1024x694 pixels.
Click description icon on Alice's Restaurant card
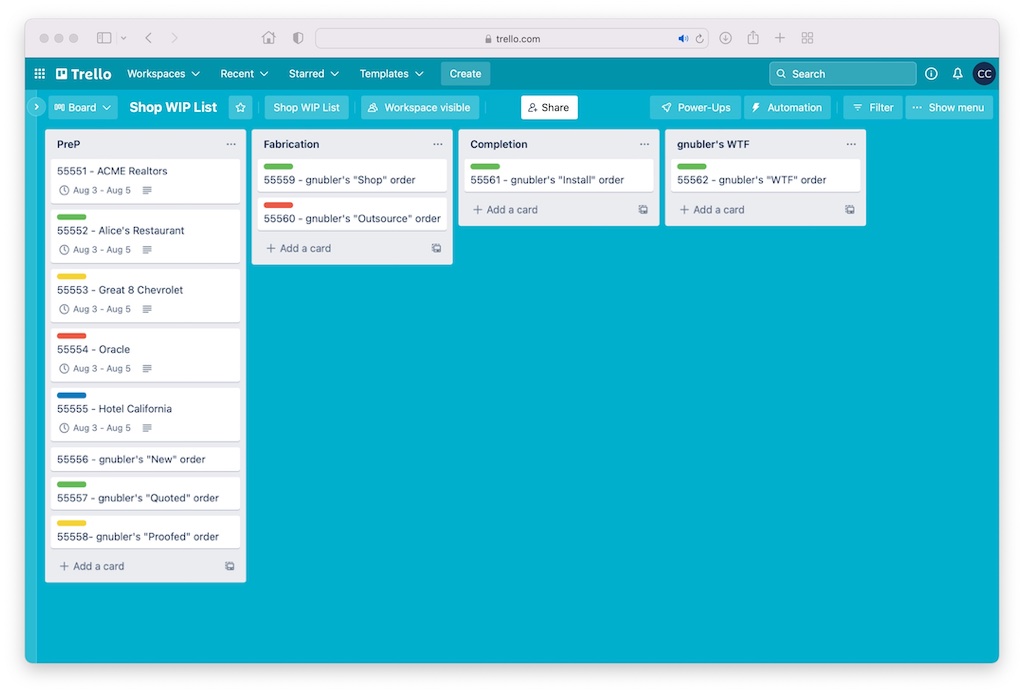tap(147, 250)
